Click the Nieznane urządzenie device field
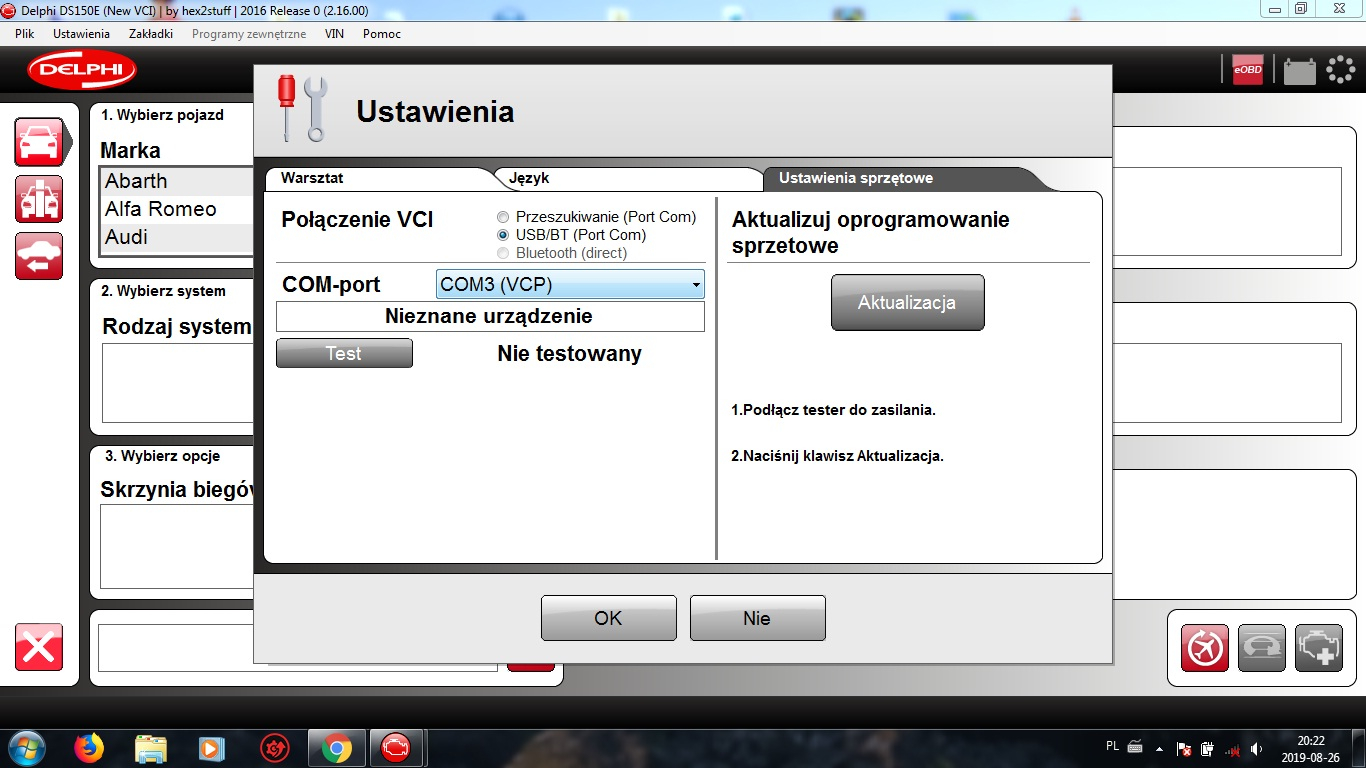 click(490, 317)
